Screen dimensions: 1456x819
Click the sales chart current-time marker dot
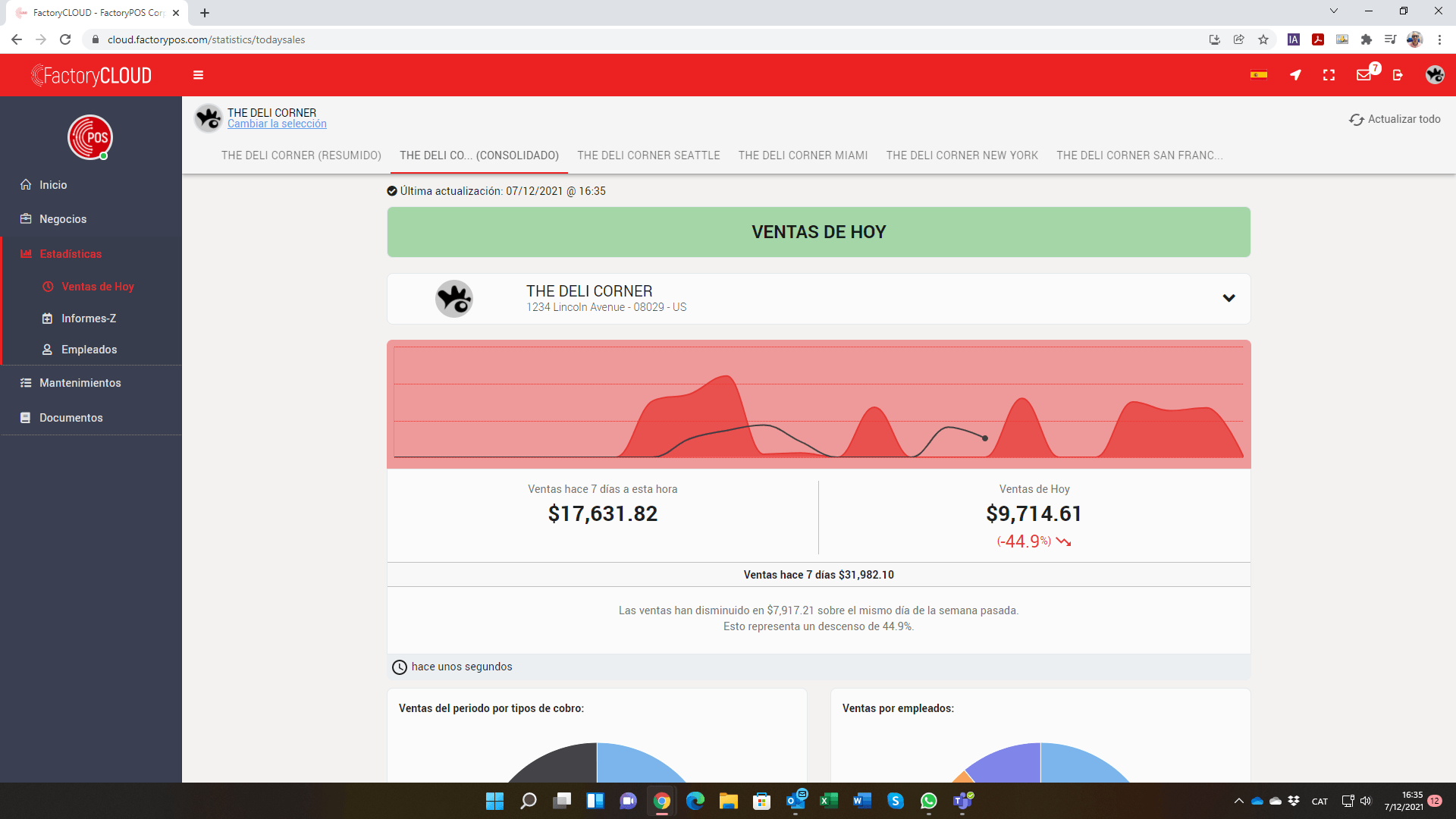point(985,438)
